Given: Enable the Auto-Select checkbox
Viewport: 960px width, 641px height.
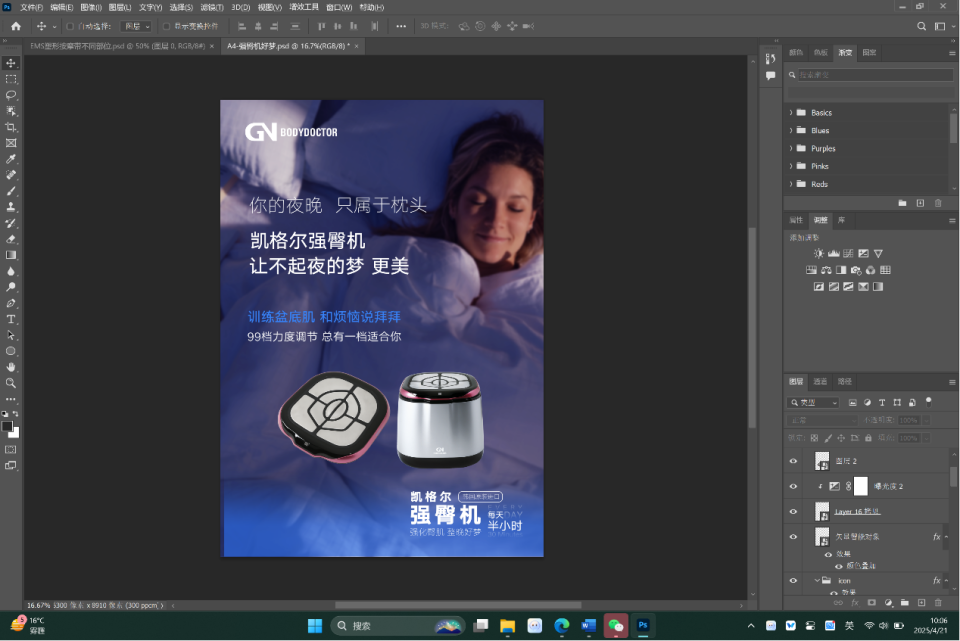Looking at the screenshot, I should 70,26.
